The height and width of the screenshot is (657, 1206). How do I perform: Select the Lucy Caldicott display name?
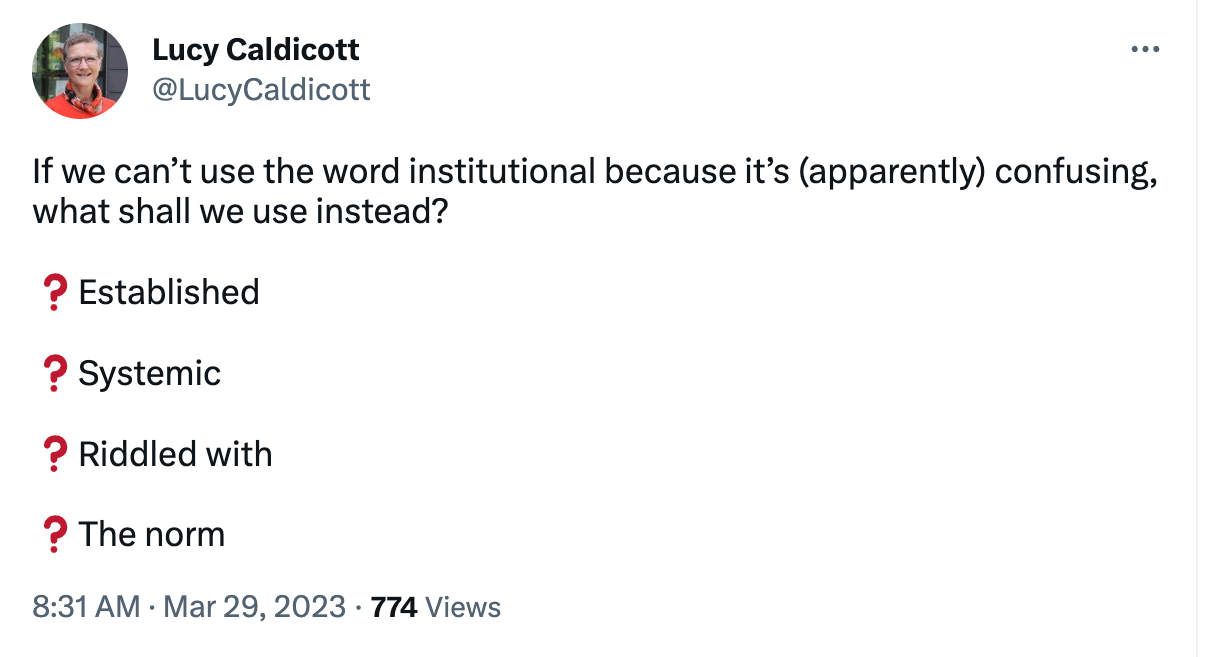256,49
